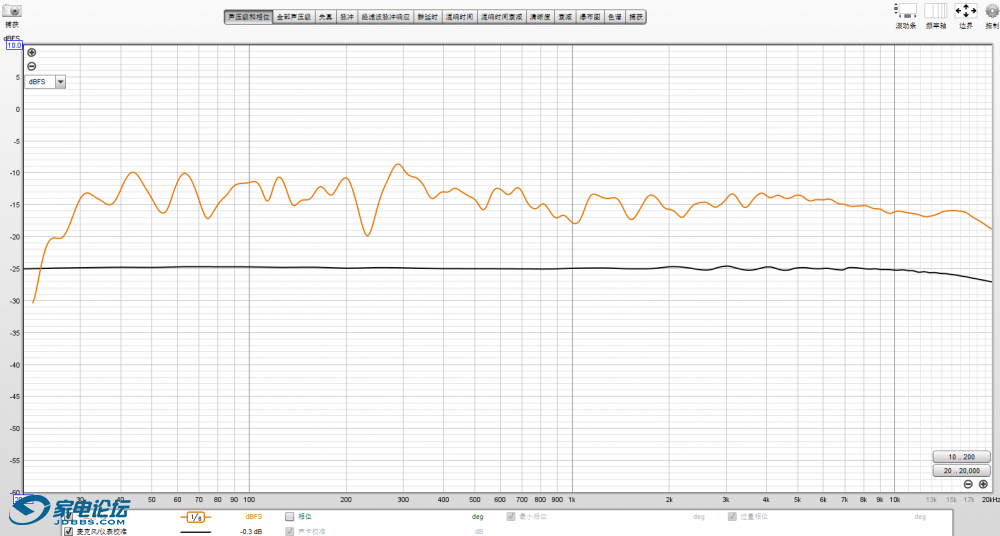Click the camera Capture (捕获) icon
This screenshot has height=536, width=1000.
point(13,11)
